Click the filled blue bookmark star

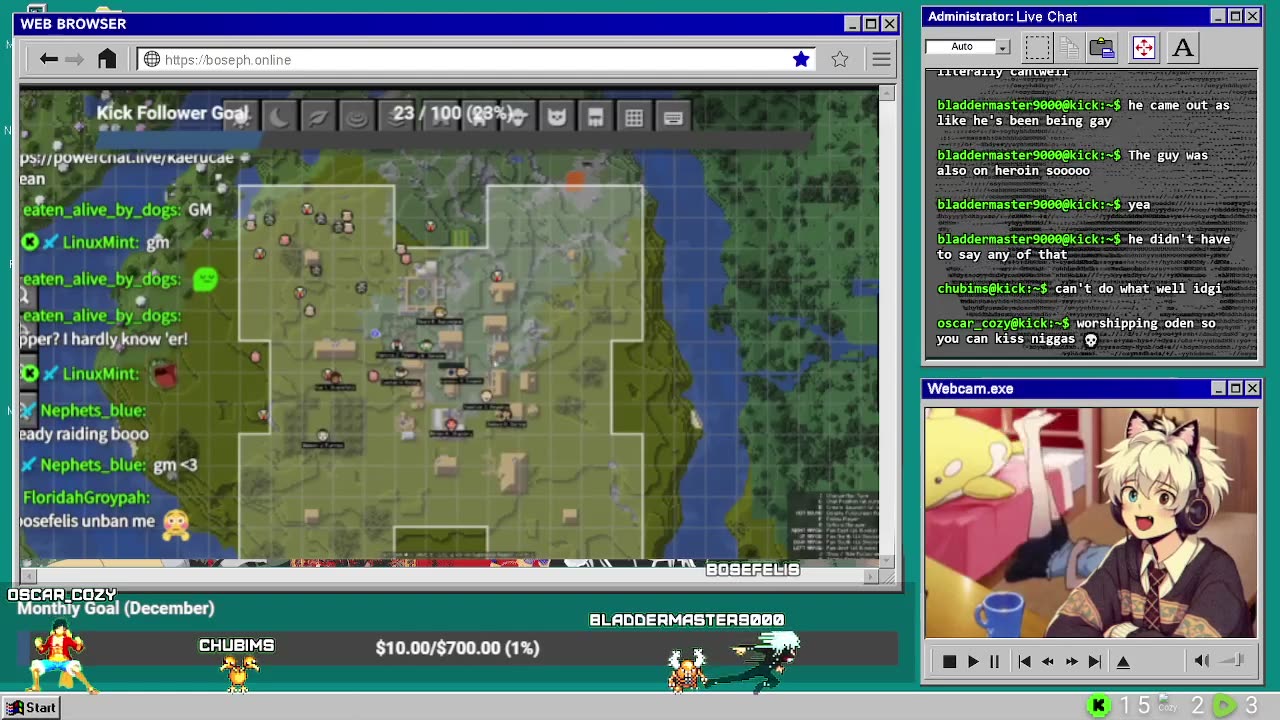pos(801,60)
